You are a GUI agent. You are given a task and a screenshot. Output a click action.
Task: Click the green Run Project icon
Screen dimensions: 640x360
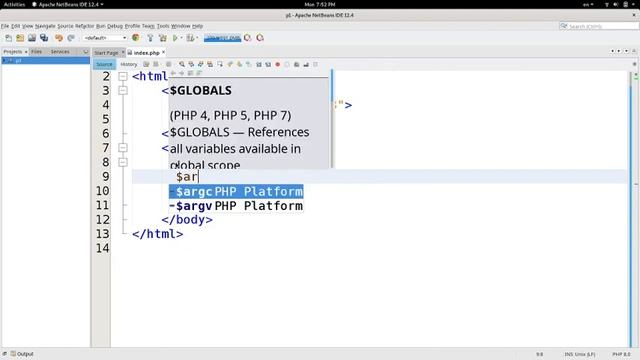point(175,38)
